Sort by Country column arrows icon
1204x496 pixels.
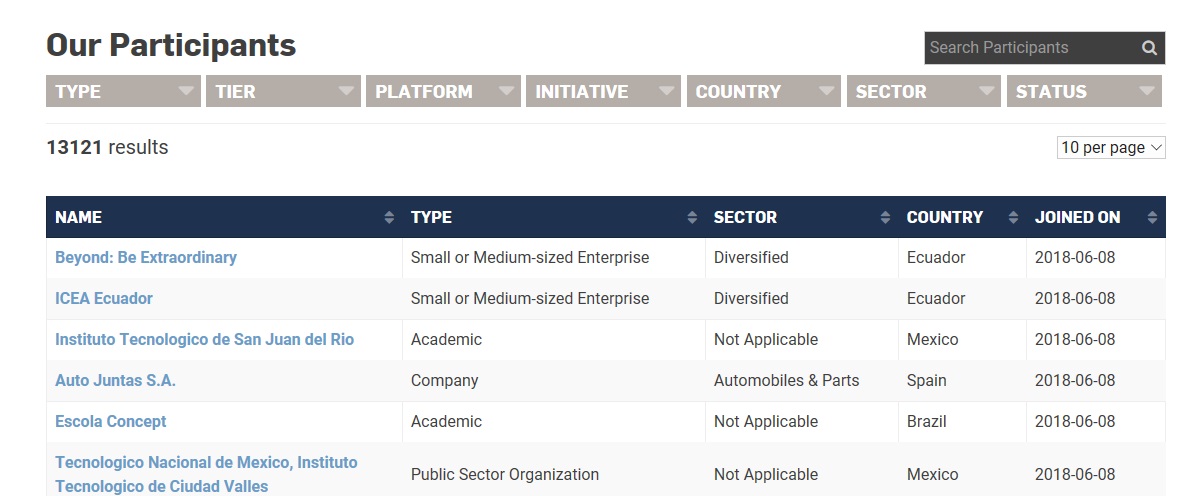pyautogui.click(x=1013, y=217)
